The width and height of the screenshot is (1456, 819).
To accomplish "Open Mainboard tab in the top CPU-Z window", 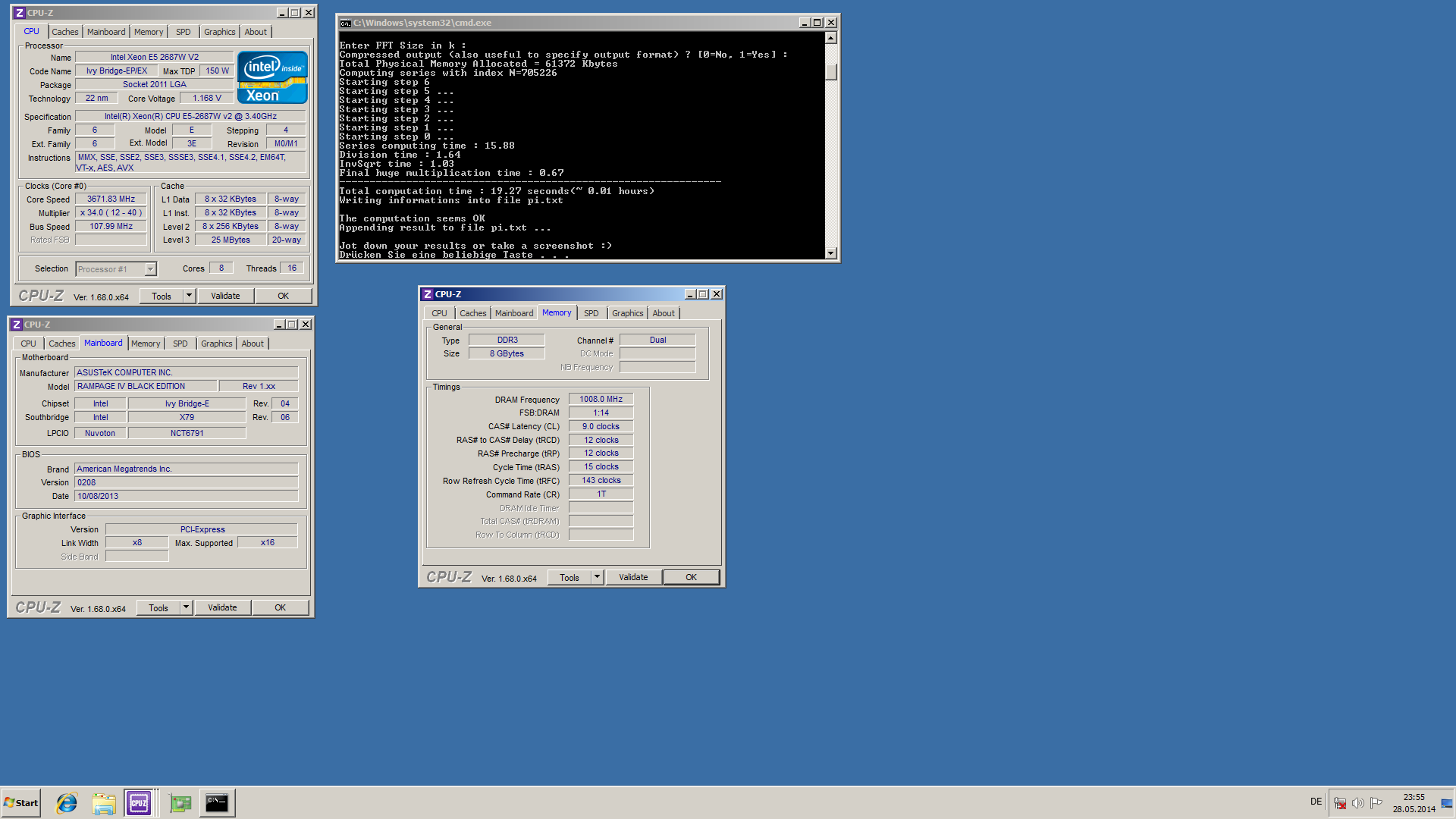I will click(x=106, y=32).
